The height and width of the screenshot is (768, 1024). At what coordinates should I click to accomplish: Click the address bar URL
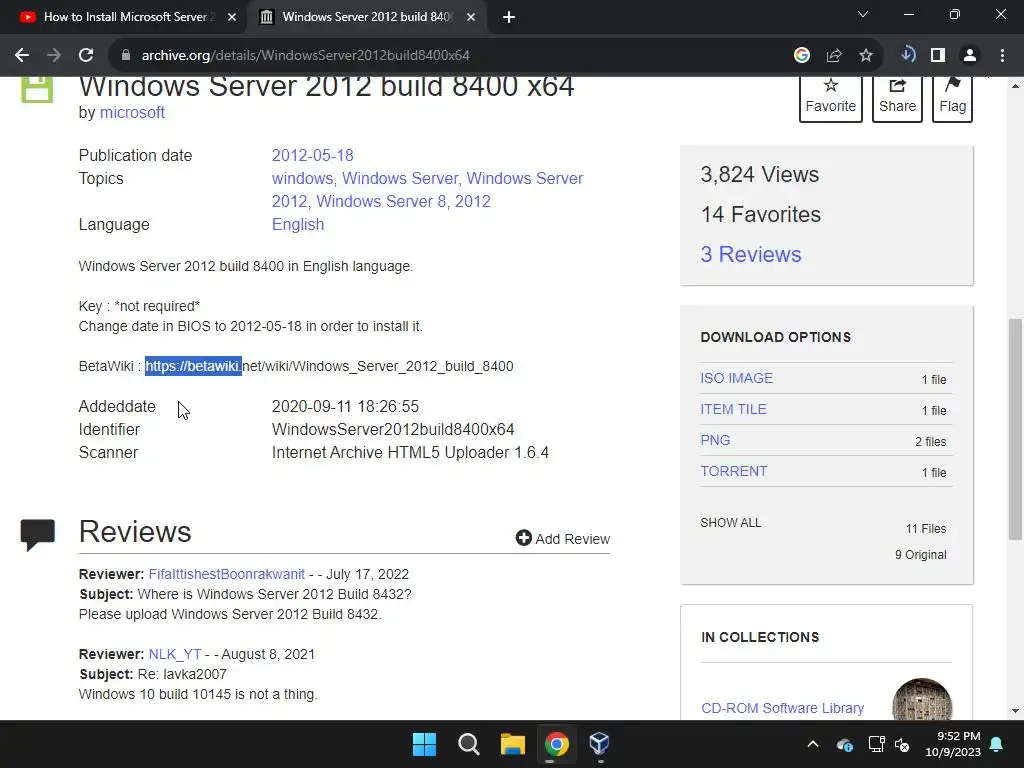pyautogui.click(x=306, y=56)
